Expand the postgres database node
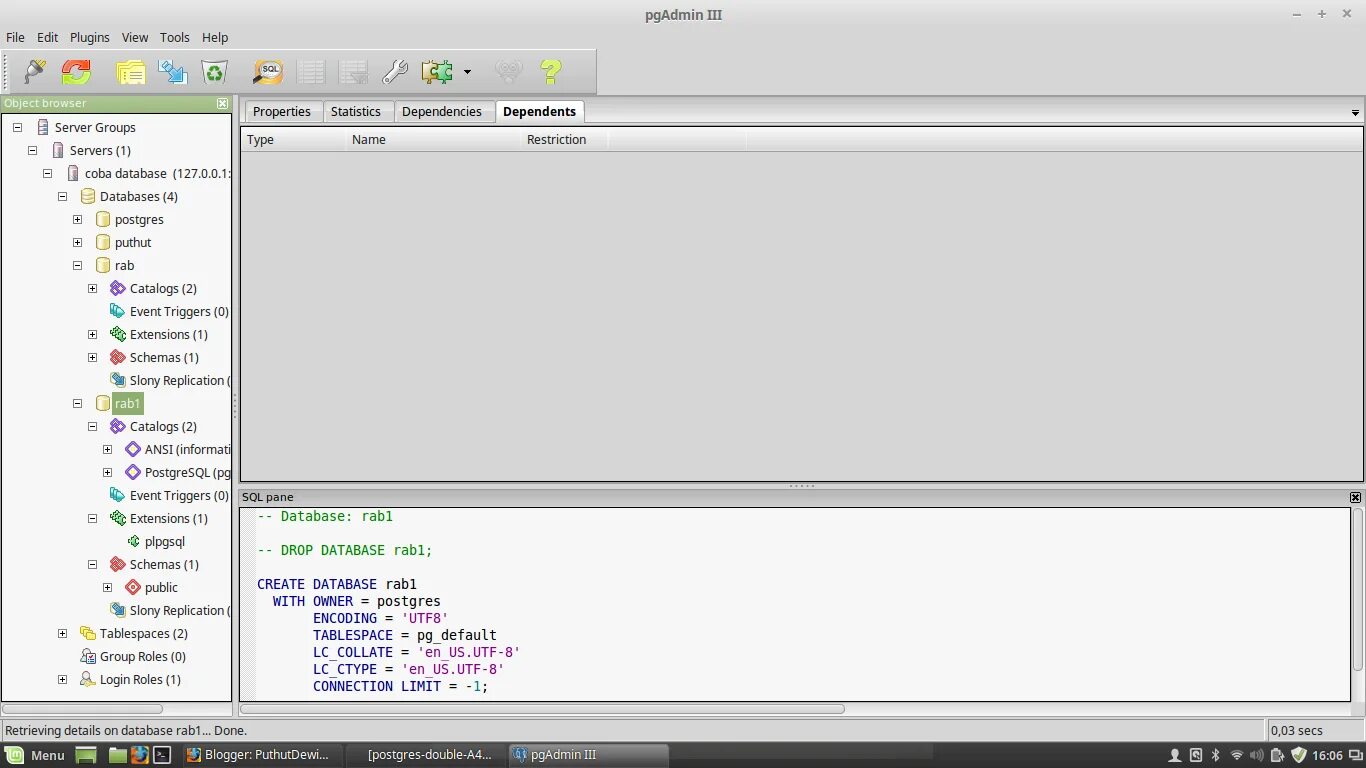The height and width of the screenshot is (768, 1366). (x=77, y=219)
